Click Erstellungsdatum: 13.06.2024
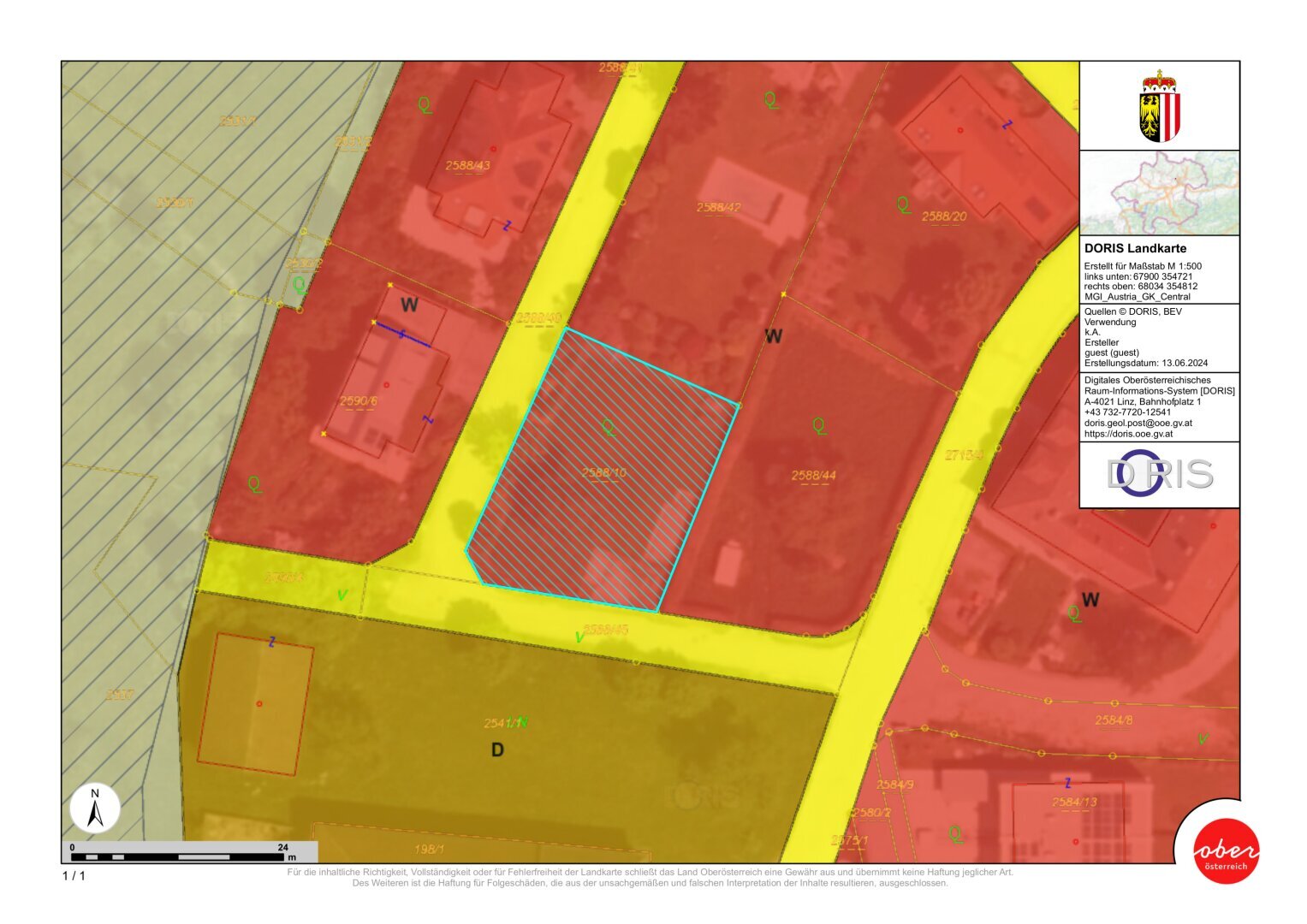This screenshot has height=924, width=1307. tap(1146, 363)
